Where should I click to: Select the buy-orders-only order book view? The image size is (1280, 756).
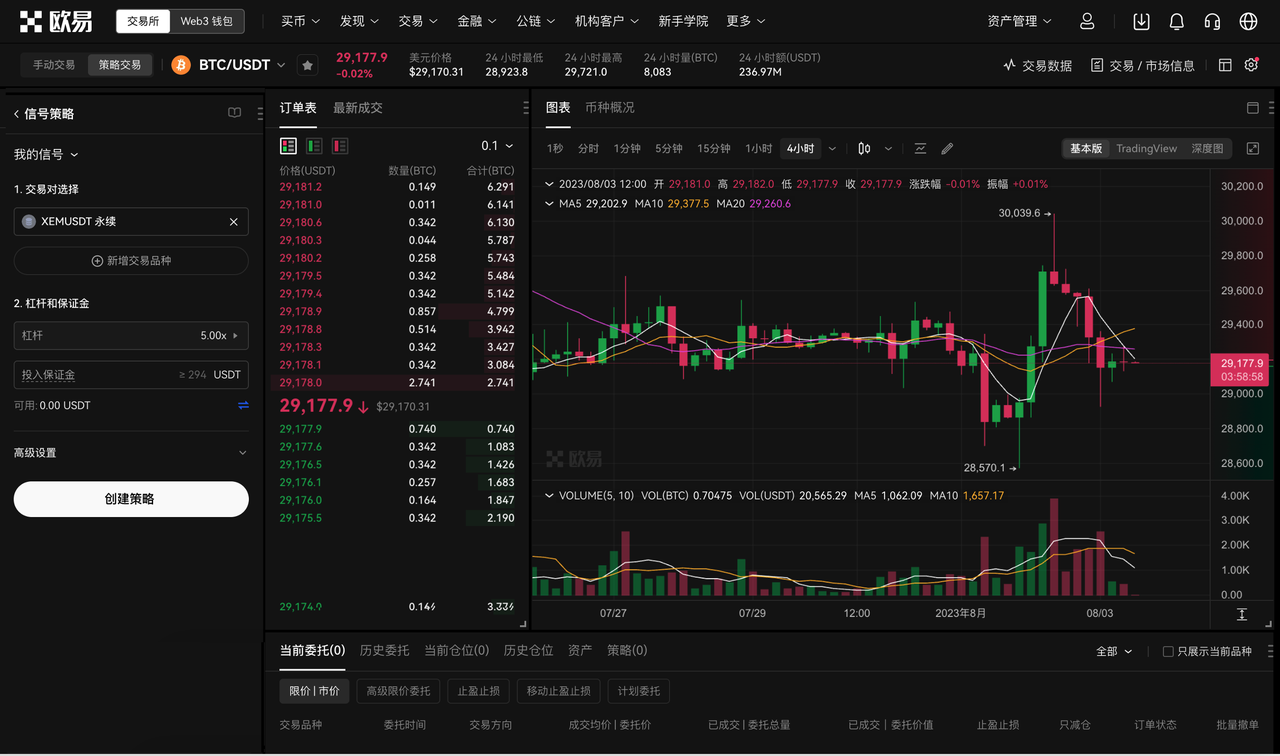click(x=313, y=145)
